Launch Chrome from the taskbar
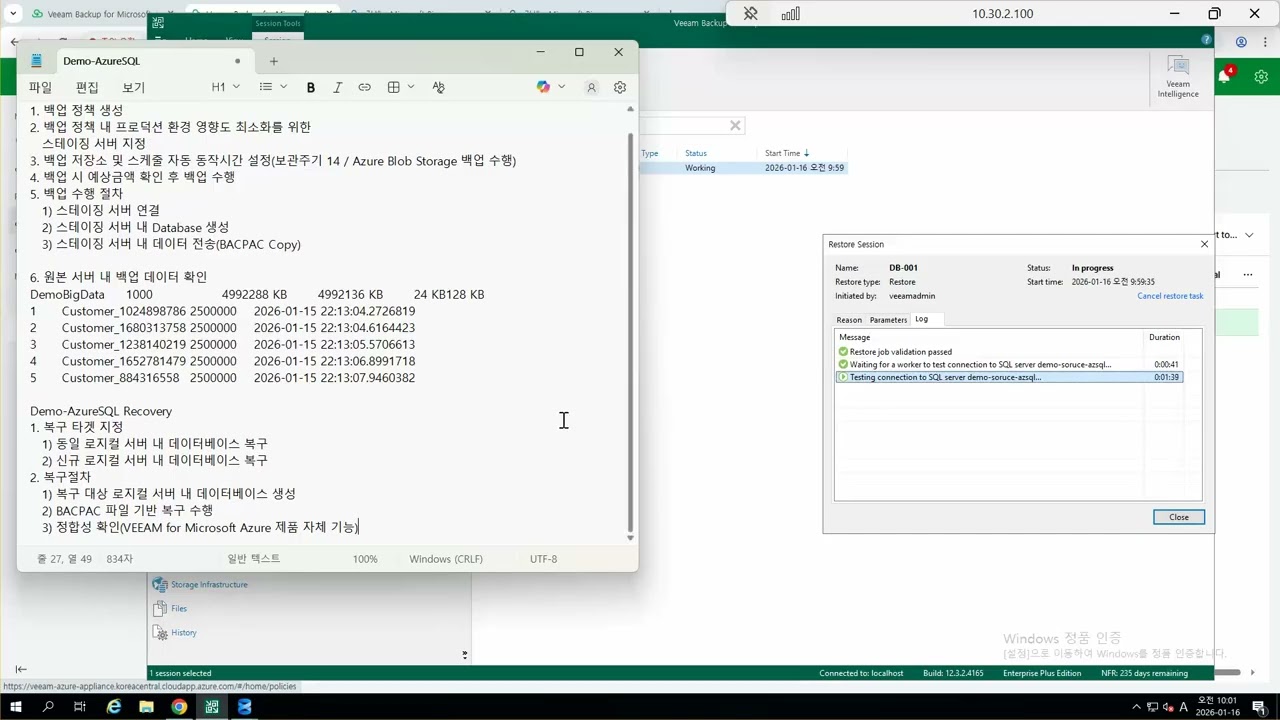This screenshot has height=720, width=1280. (179, 707)
